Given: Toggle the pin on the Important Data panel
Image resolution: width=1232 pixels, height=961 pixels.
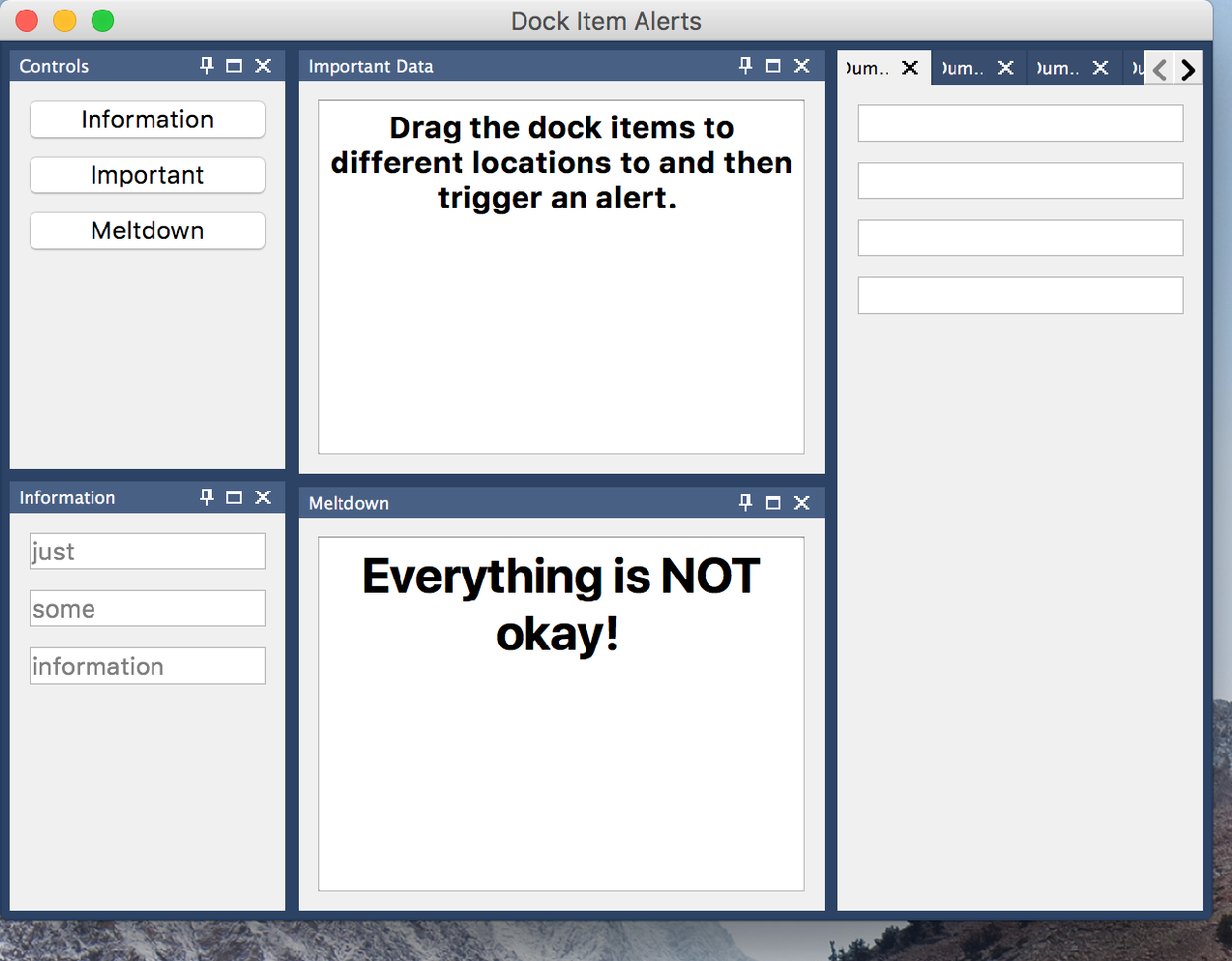Looking at the screenshot, I should (744, 66).
